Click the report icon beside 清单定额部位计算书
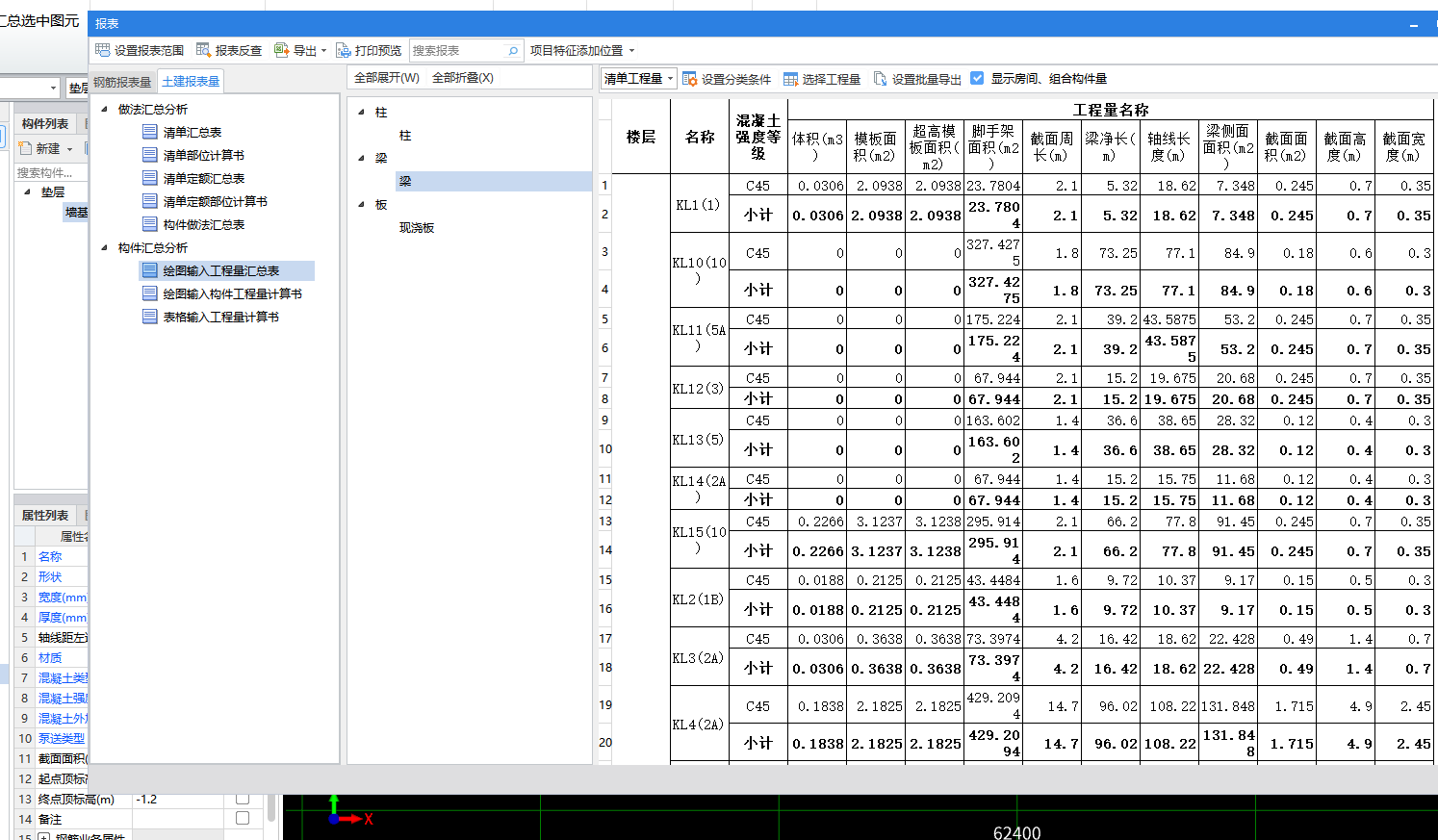Image resolution: width=1438 pixels, height=840 pixels. [149, 201]
